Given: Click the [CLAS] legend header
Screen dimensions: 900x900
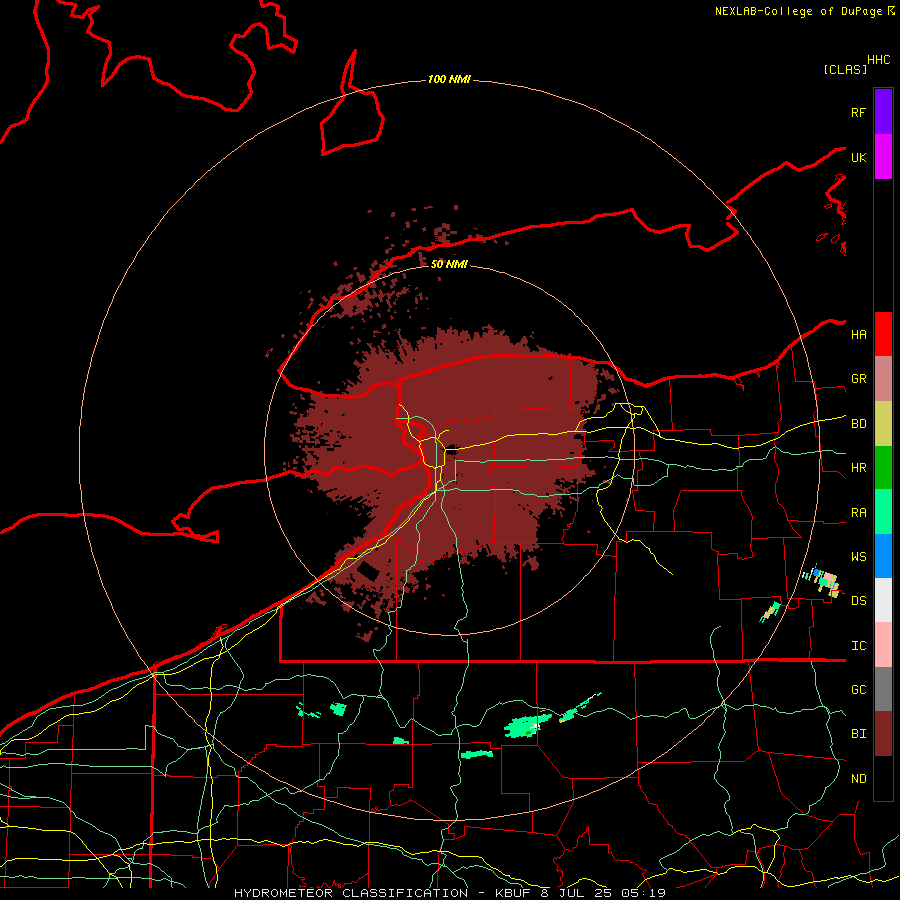Looking at the screenshot, I should 845,69.
